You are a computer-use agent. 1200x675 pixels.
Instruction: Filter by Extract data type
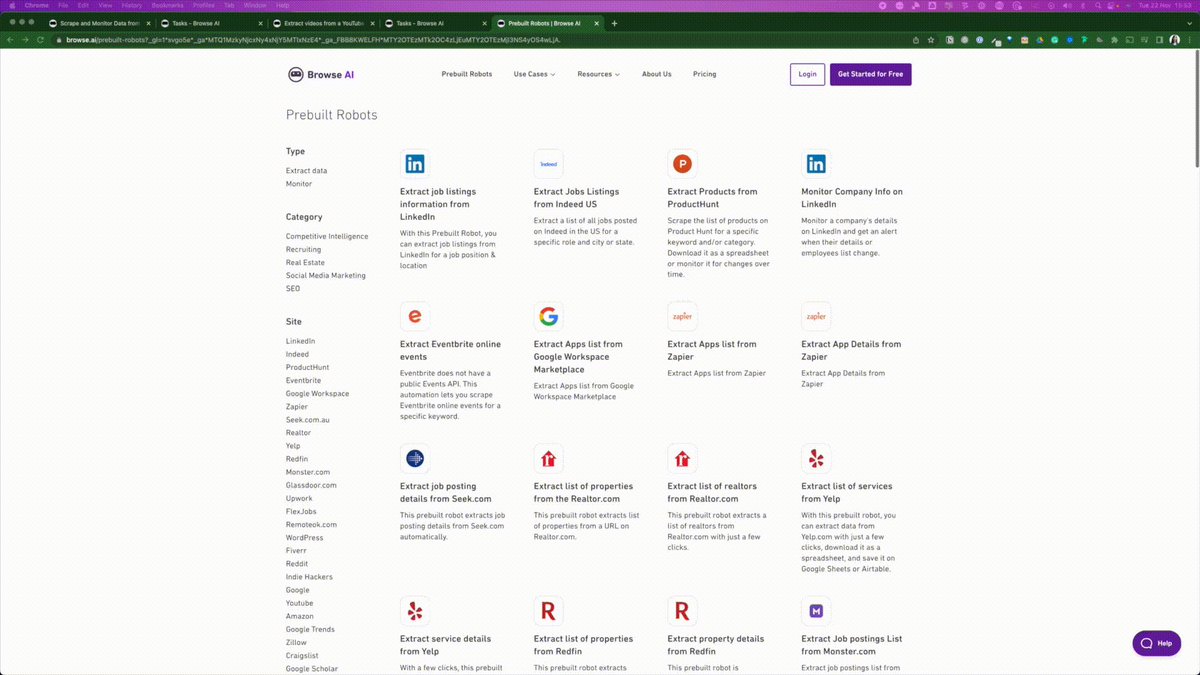pyautogui.click(x=306, y=171)
